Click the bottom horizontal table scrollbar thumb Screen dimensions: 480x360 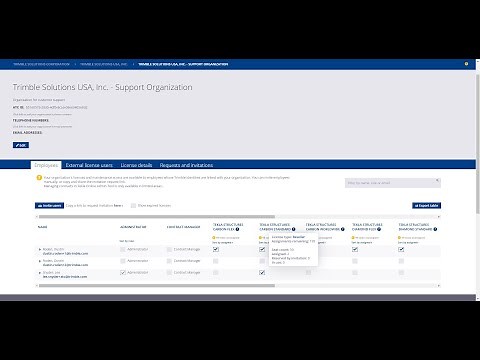pyautogui.click(x=157, y=286)
